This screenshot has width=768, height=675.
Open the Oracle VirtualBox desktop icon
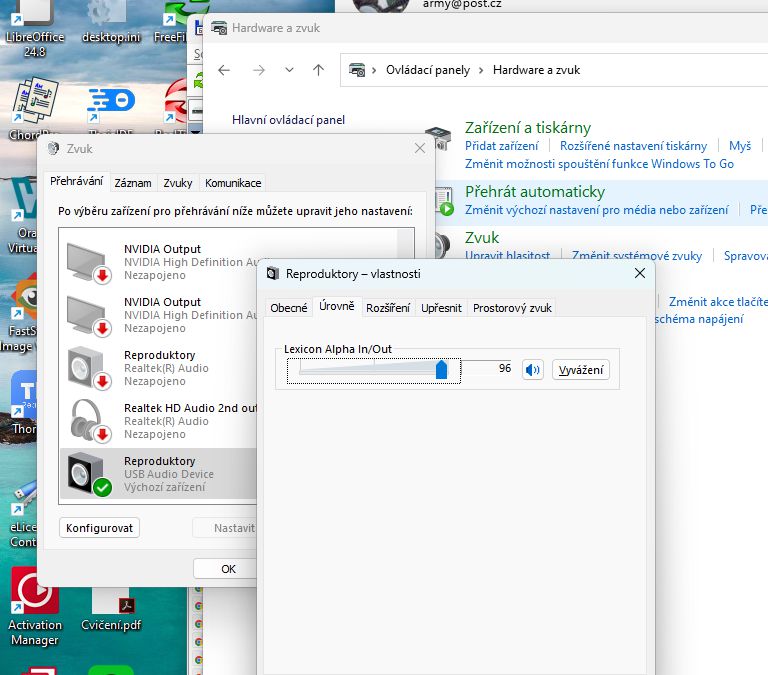(x=22, y=216)
